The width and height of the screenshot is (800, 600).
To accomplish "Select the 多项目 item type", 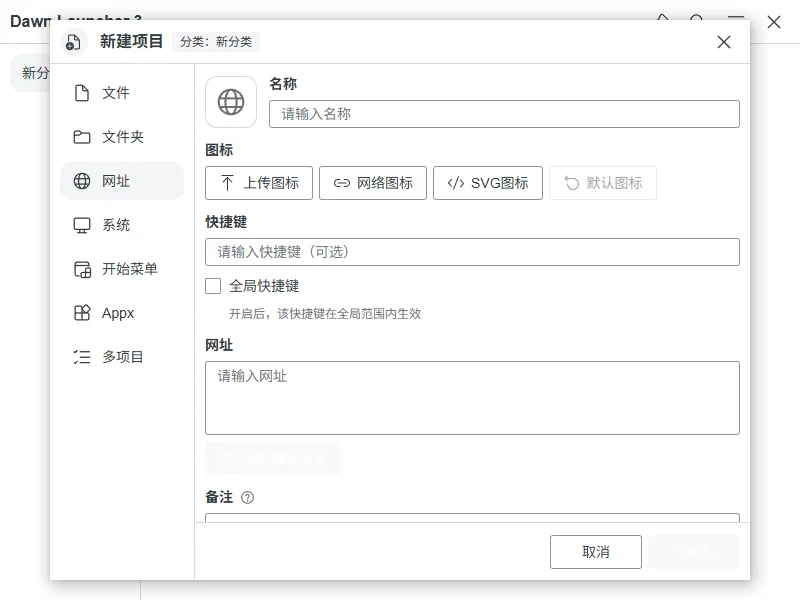I will click(121, 357).
